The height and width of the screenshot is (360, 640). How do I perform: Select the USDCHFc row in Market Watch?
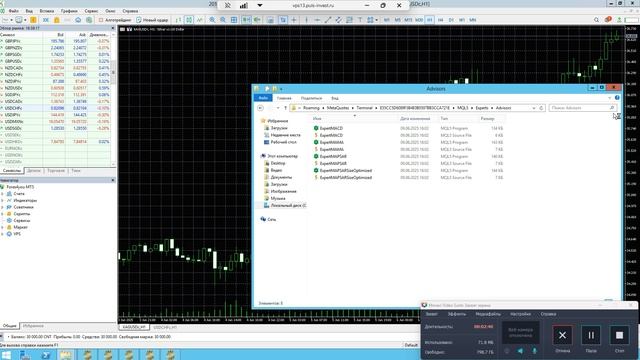click(x=56, y=108)
